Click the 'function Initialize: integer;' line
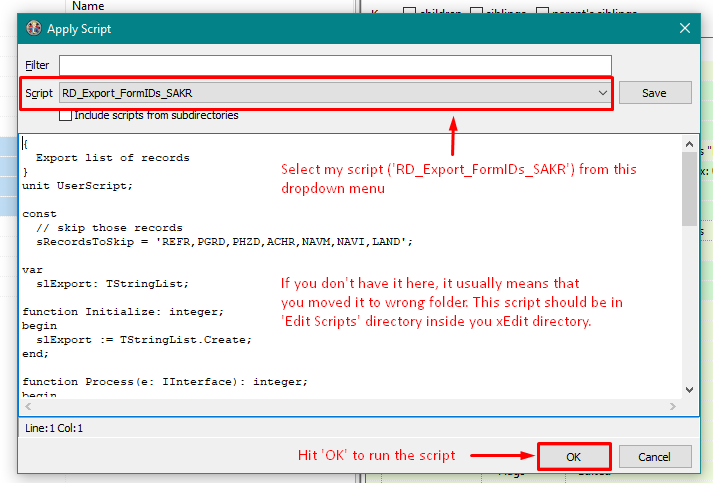The image size is (713, 483). (x=123, y=312)
